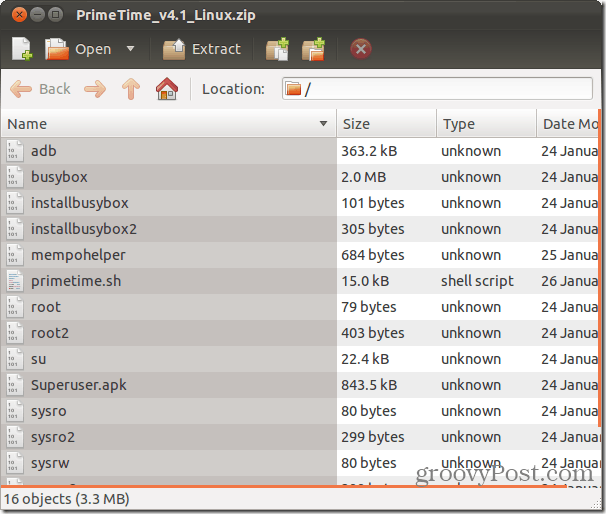Go Back to previous location
The image size is (606, 514).
click(x=40, y=89)
